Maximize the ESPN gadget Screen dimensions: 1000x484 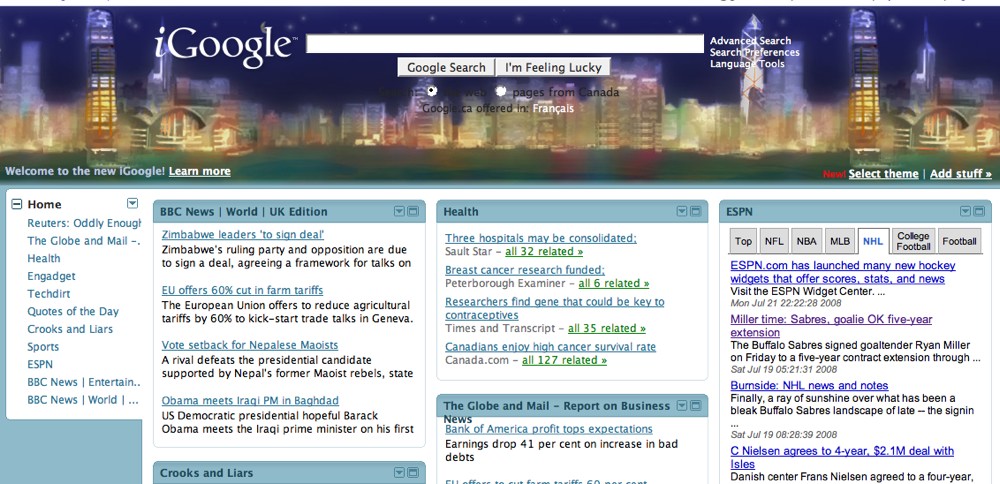tap(979, 211)
